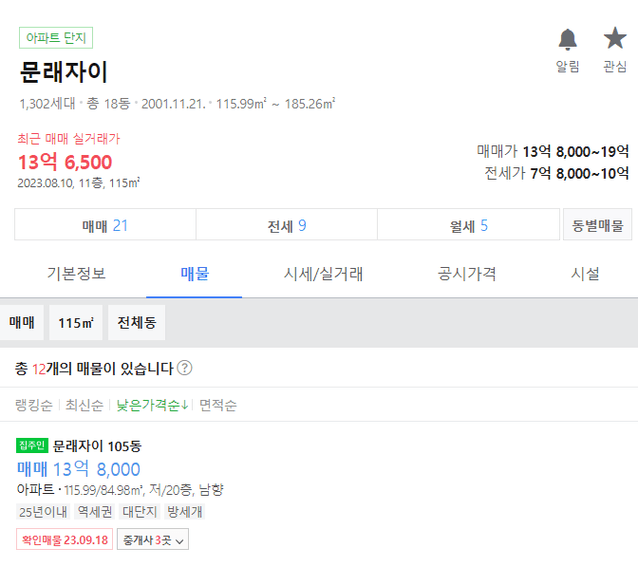638x571 pixels.
Task: Click the 13억 6,500 recent price
Action: tap(65, 162)
